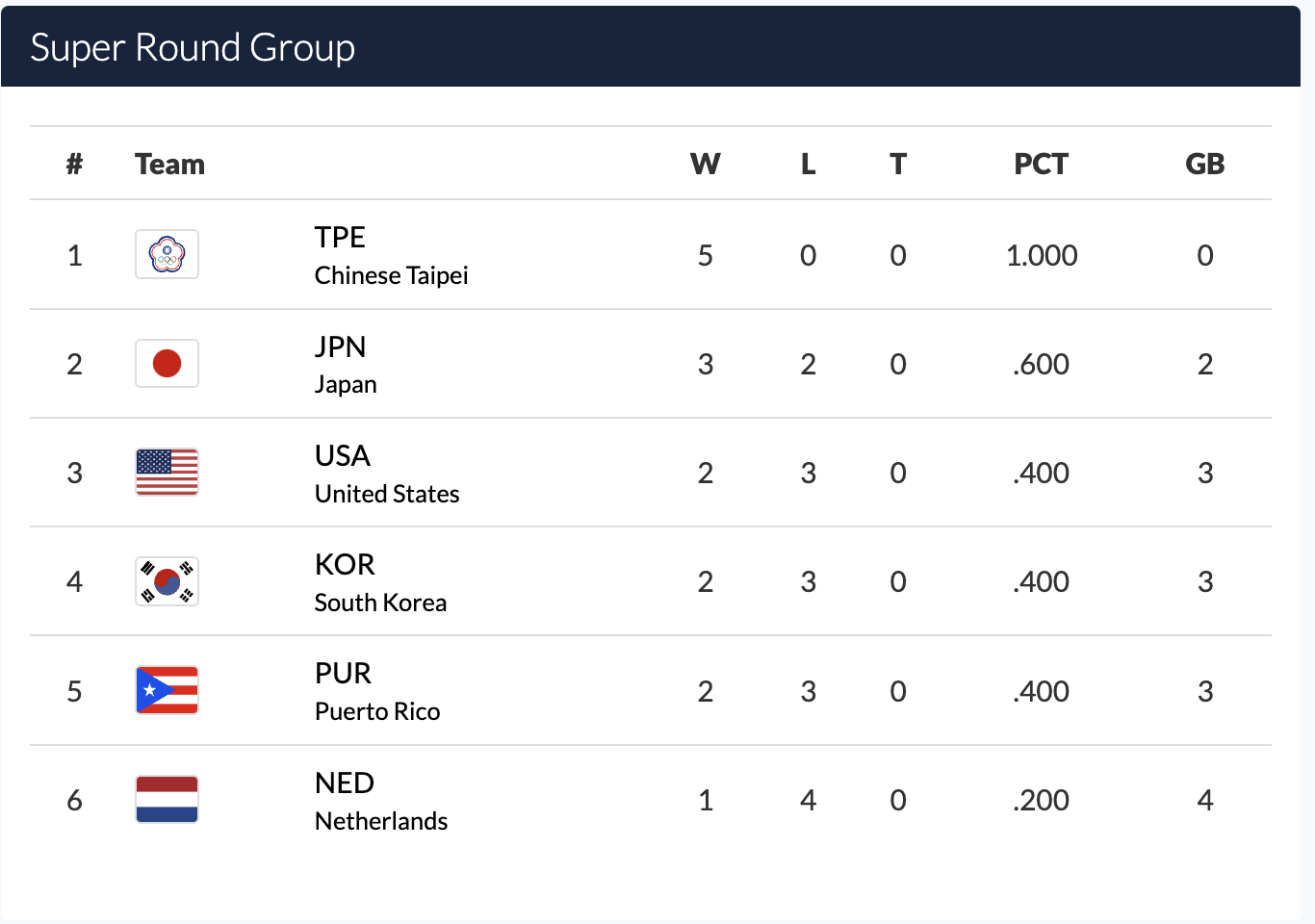Open the South Korea team name
The width and height of the screenshot is (1315, 924).
tap(380, 603)
